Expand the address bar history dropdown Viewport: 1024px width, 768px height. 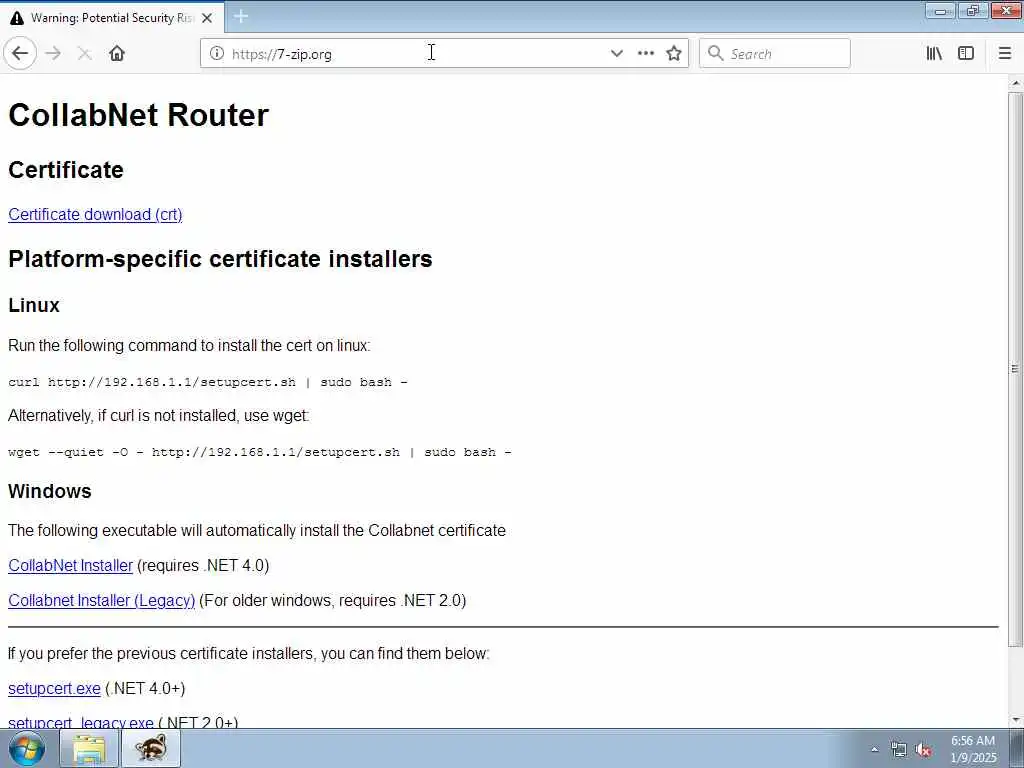616,54
